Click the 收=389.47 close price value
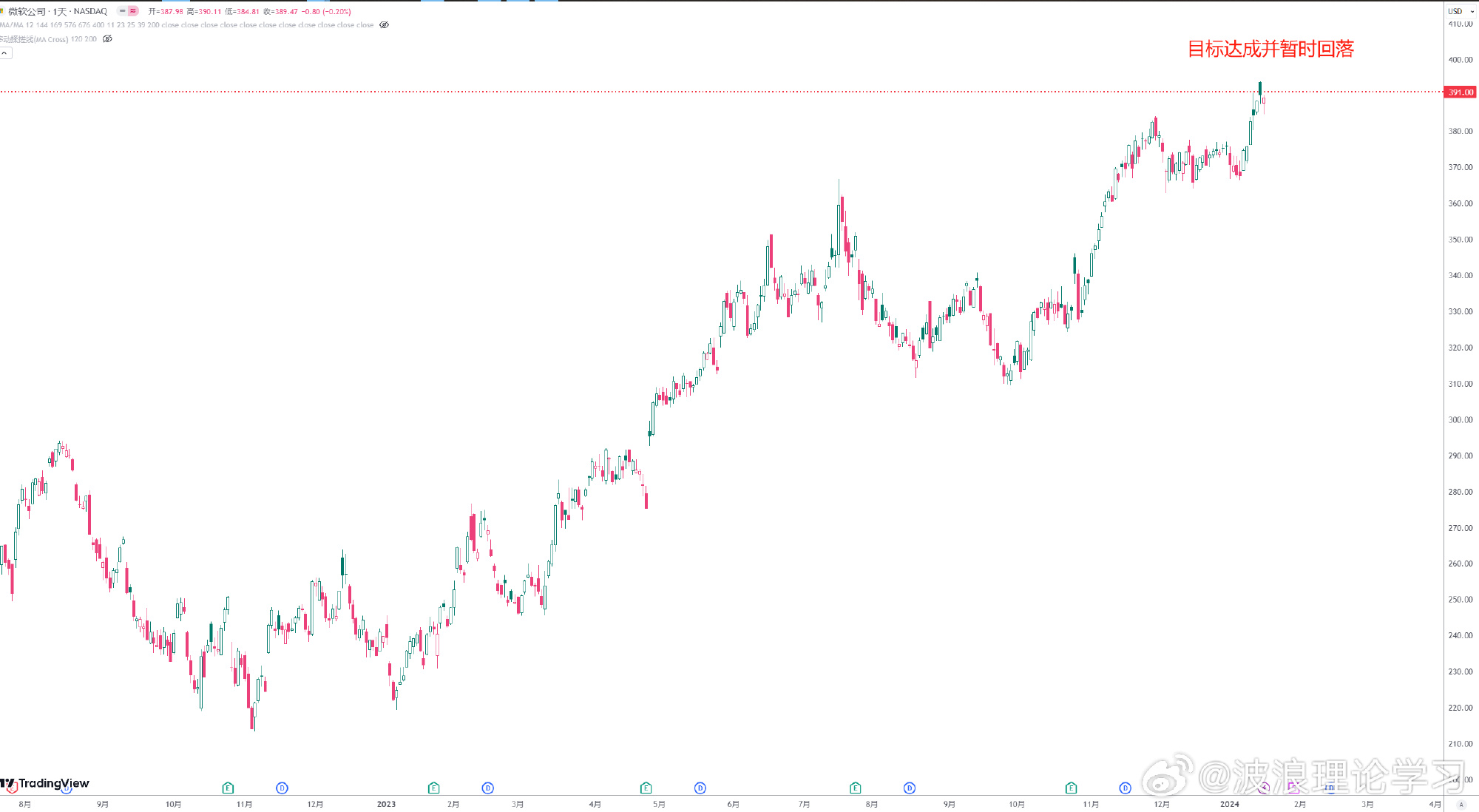1479x812 pixels. (x=281, y=11)
